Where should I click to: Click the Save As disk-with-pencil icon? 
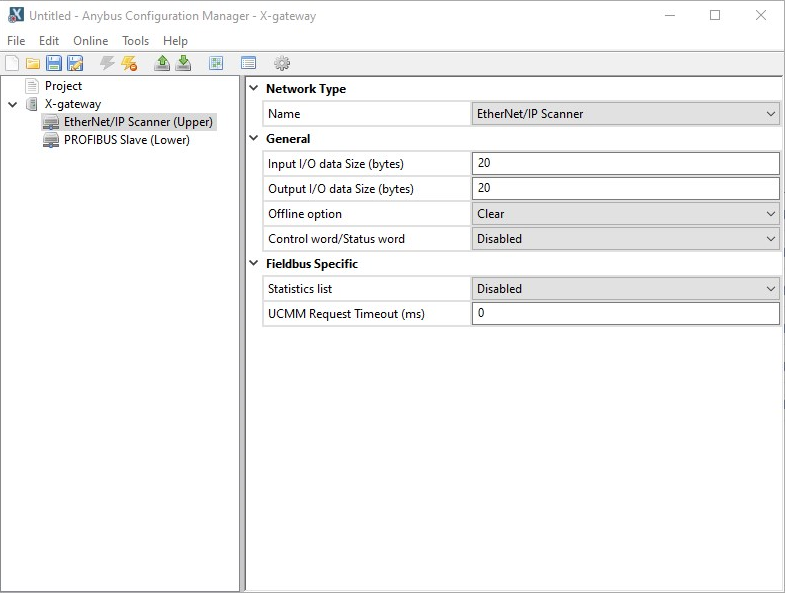point(75,63)
